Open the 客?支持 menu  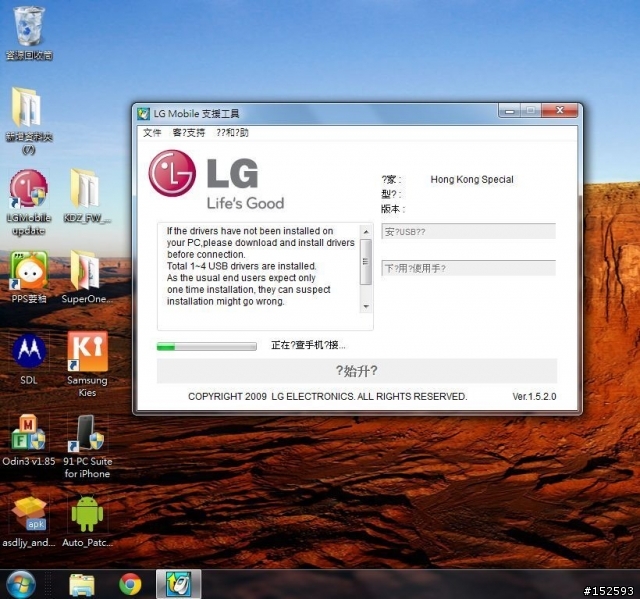pos(189,133)
